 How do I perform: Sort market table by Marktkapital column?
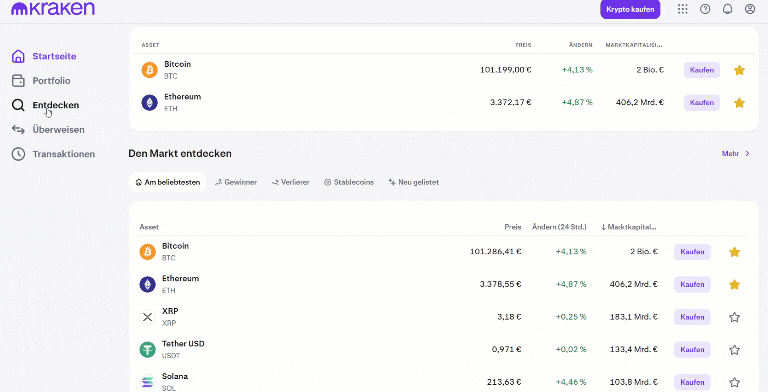click(x=629, y=227)
